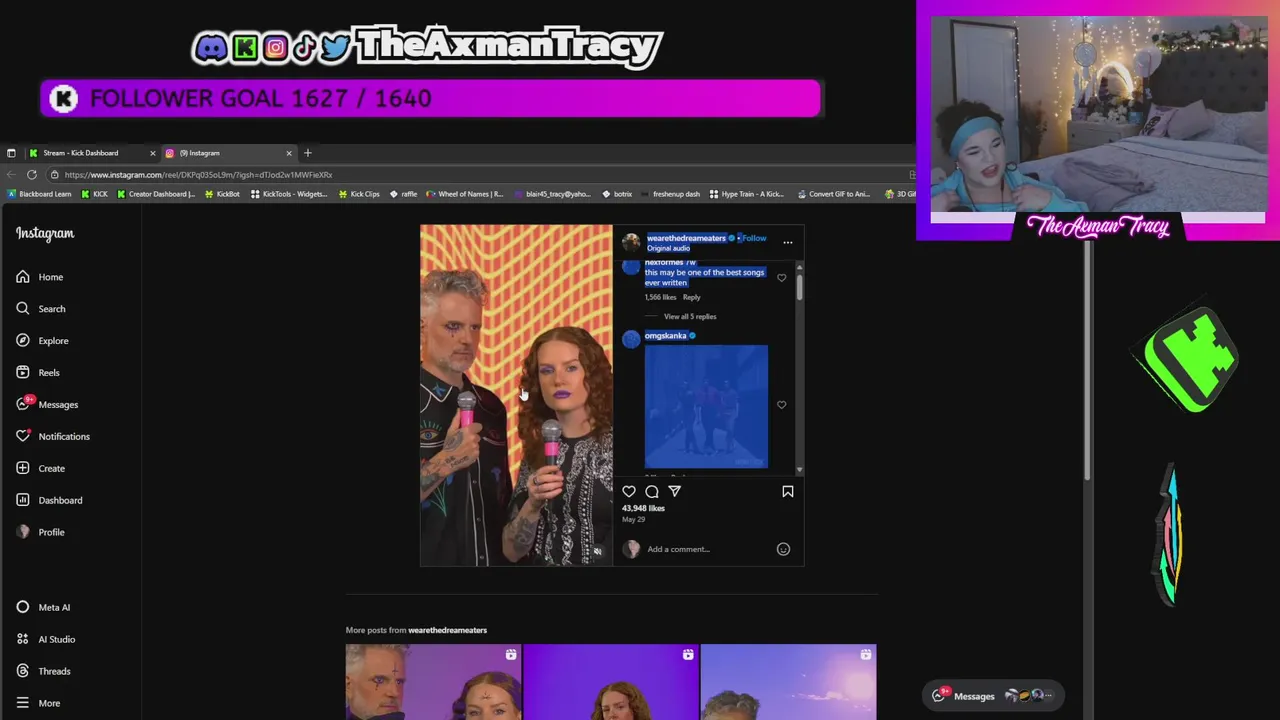Open the Reels feed
The width and height of the screenshot is (1280, 720).
tap(38, 373)
